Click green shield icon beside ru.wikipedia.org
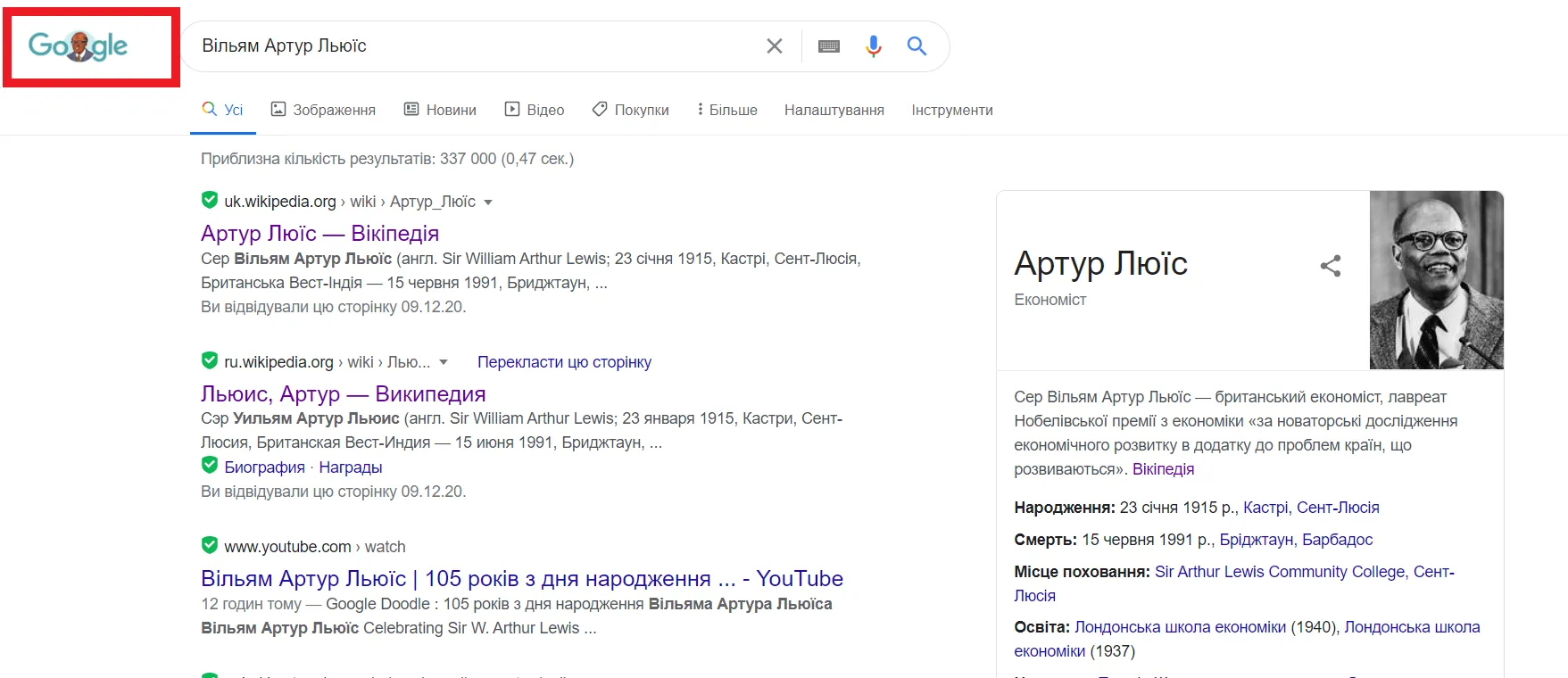This screenshot has width=1568, height=678. [x=210, y=360]
